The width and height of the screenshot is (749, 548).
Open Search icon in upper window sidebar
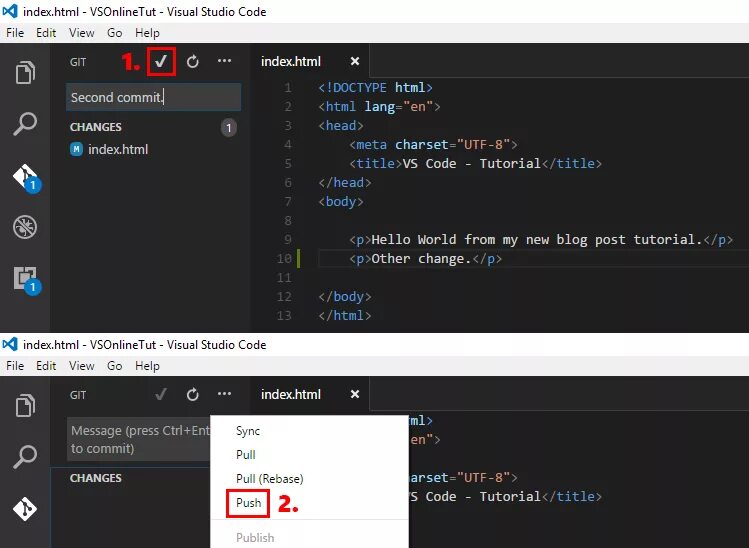[x=25, y=124]
